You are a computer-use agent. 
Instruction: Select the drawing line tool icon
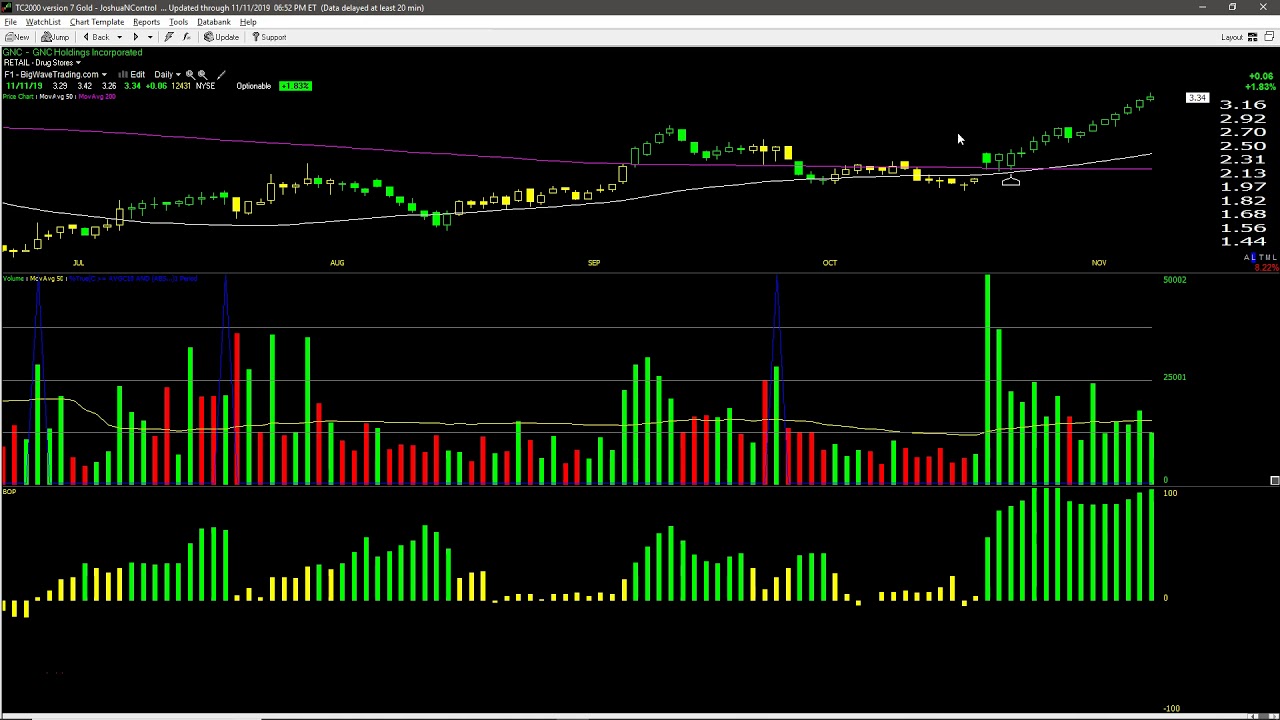[221, 75]
